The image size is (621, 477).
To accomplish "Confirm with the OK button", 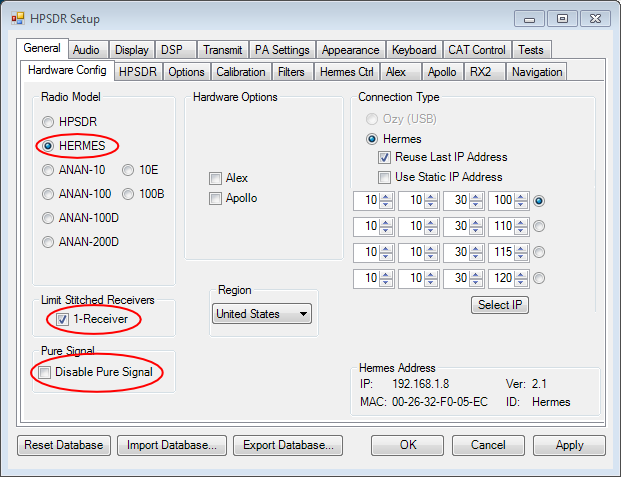I will (408, 445).
